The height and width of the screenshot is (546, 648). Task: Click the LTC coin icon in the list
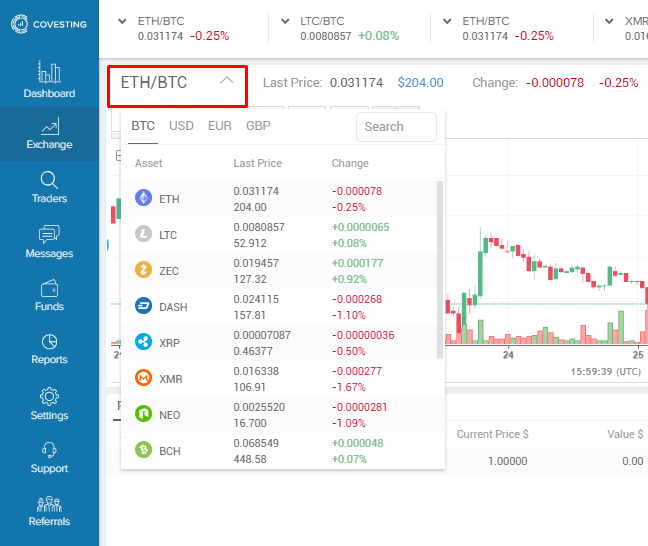[x=143, y=234]
